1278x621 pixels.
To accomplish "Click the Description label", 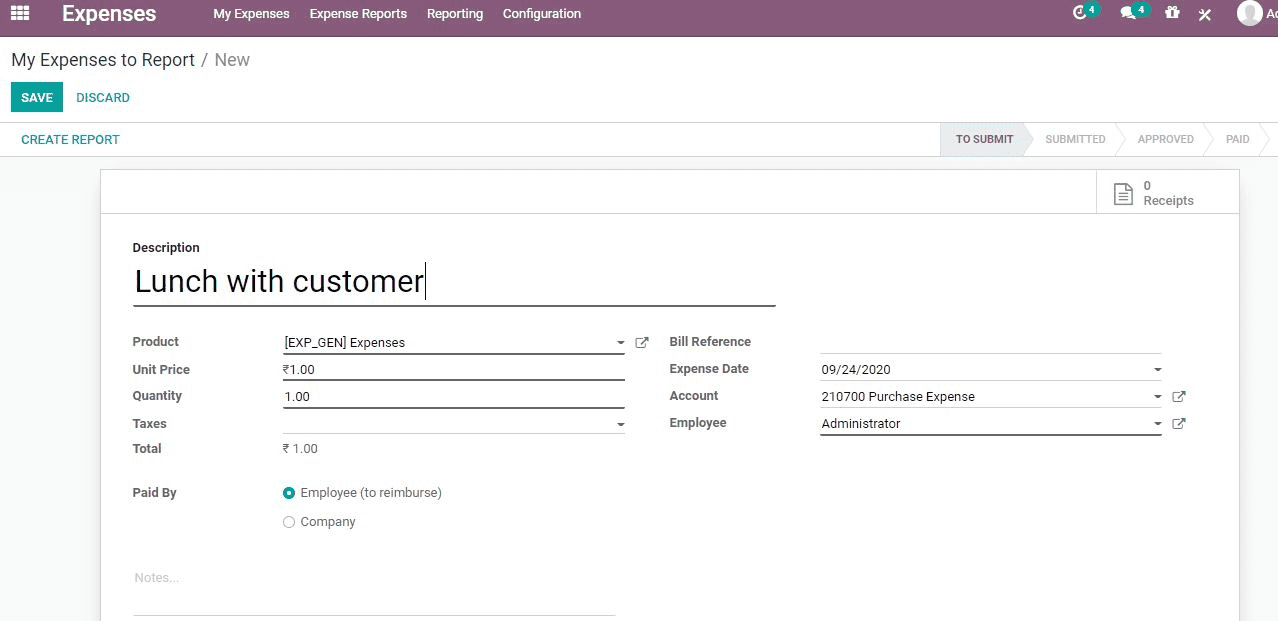I will 166,248.
